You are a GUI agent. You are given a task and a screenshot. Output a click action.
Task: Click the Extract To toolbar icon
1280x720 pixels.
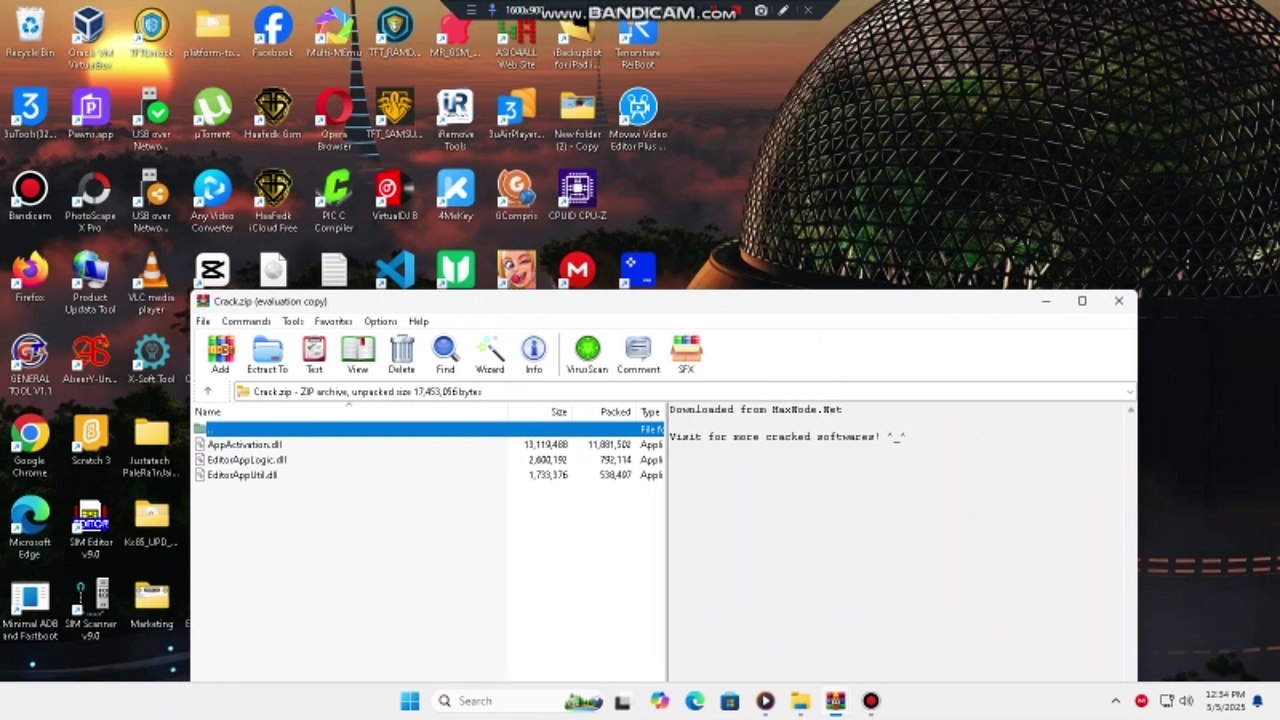267,355
